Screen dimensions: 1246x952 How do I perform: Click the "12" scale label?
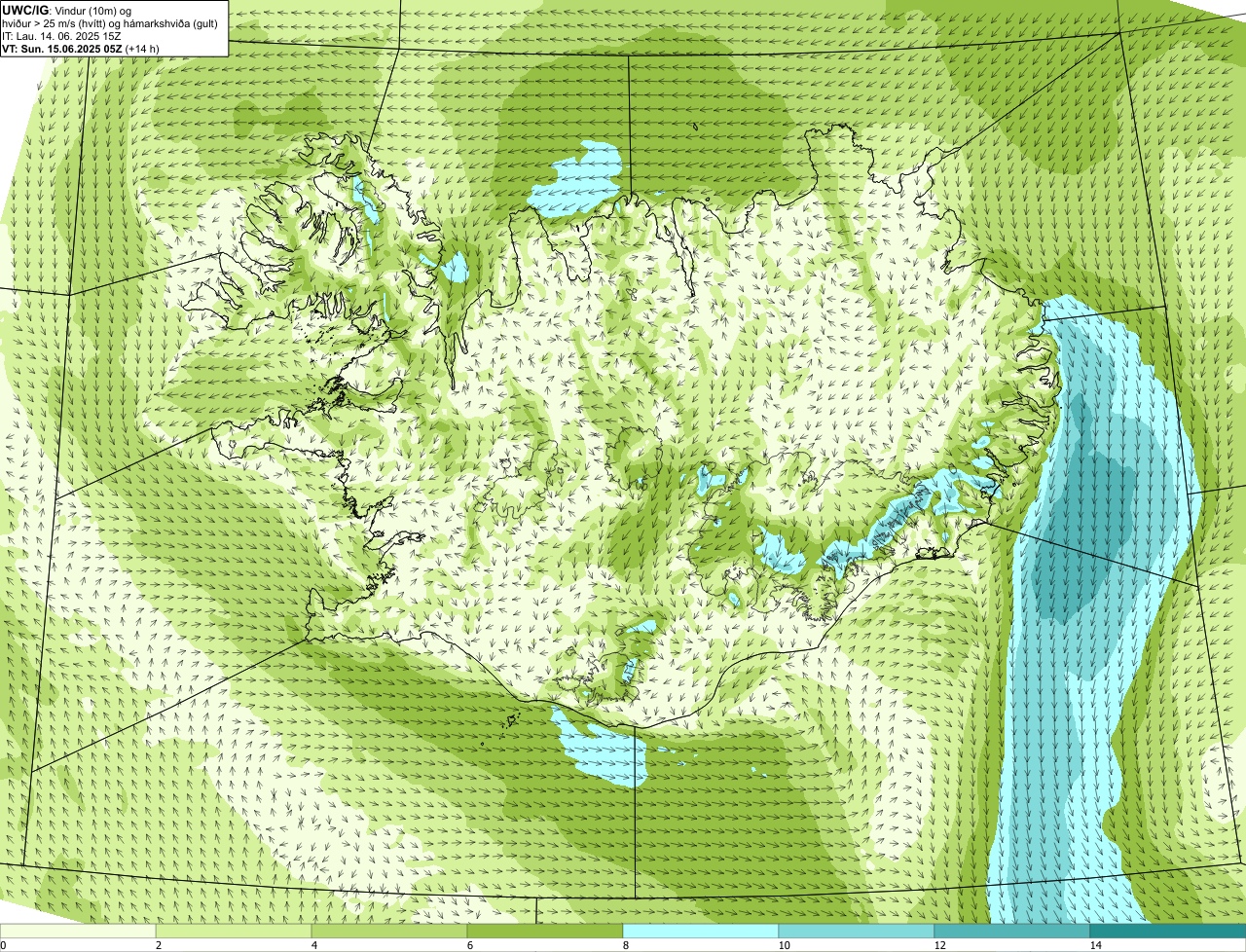click(x=938, y=945)
